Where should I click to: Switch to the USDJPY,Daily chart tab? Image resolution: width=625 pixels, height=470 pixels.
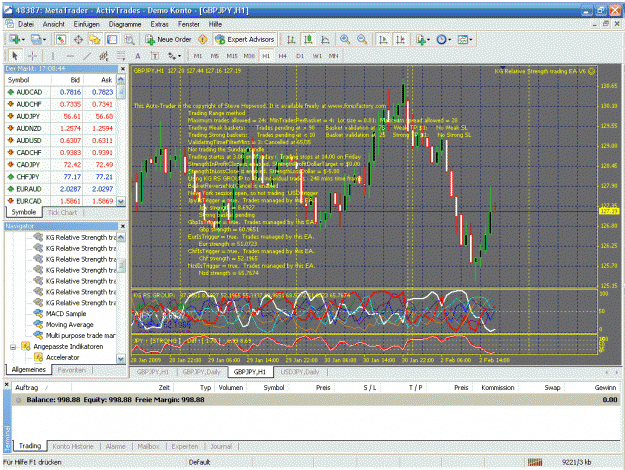pos(300,372)
